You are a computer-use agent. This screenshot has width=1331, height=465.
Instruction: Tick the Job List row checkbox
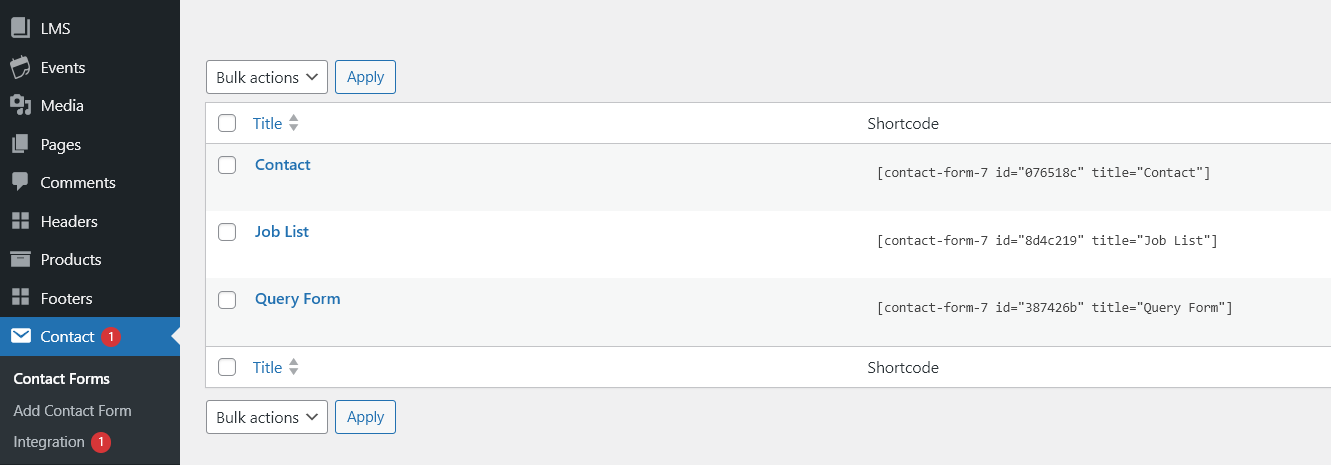(227, 232)
